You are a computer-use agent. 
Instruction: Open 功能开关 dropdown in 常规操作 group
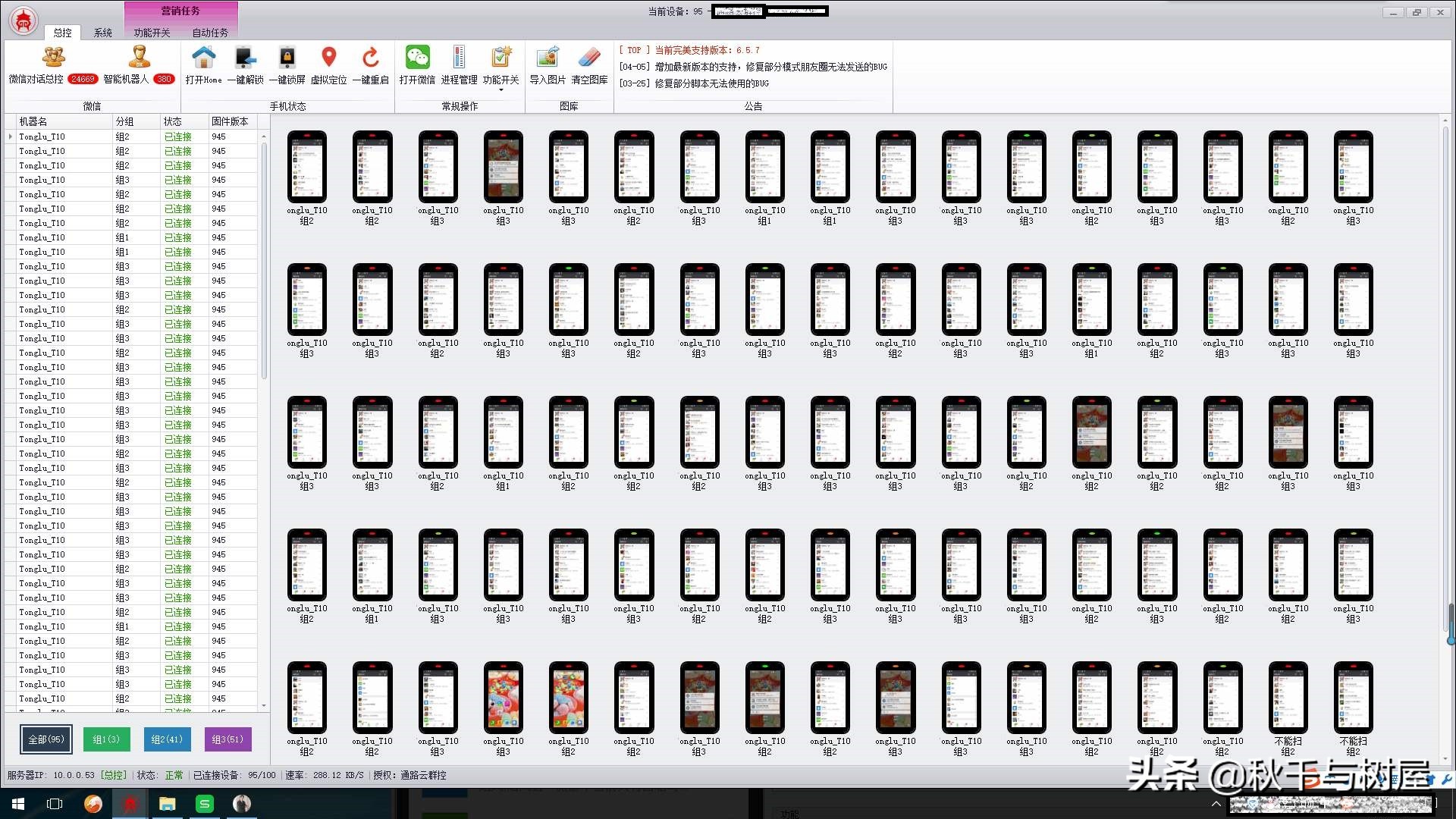coord(500,68)
